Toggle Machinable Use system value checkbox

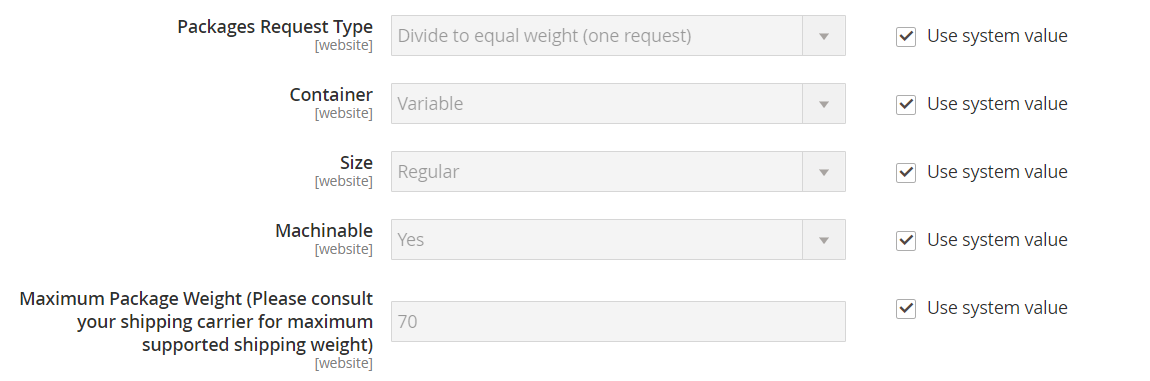[x=906, y=240]
